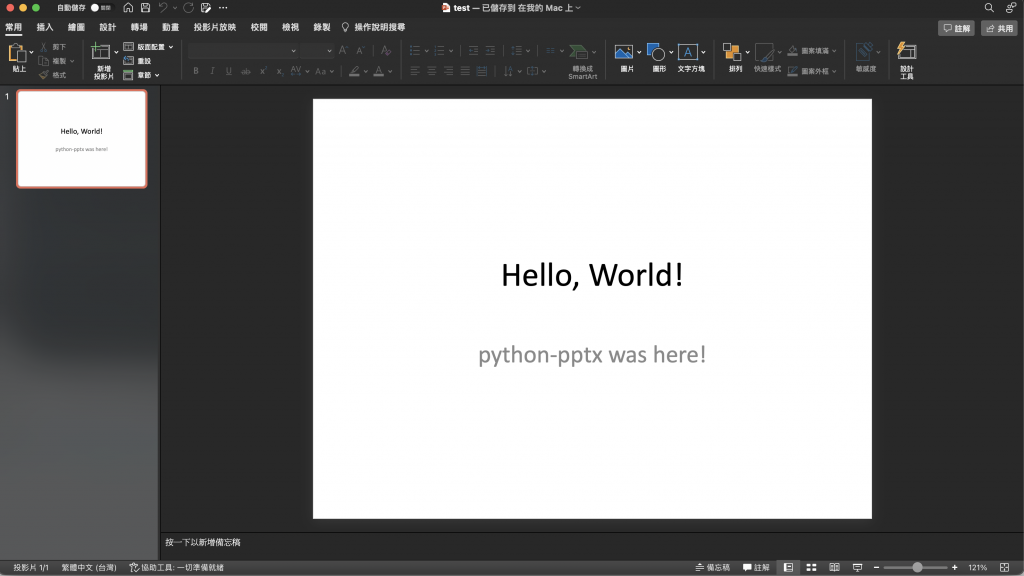
Task: Open the 圖形 shapes dropdown arrow
Action: pos(671,52)
